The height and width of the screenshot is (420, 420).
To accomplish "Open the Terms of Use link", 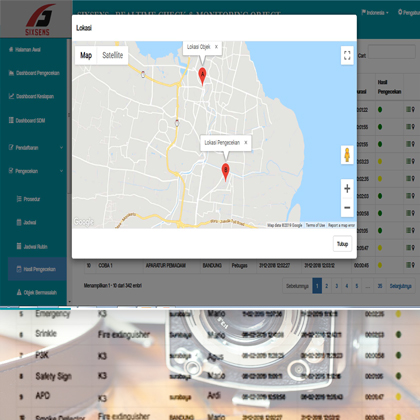I will pos(315,225).
